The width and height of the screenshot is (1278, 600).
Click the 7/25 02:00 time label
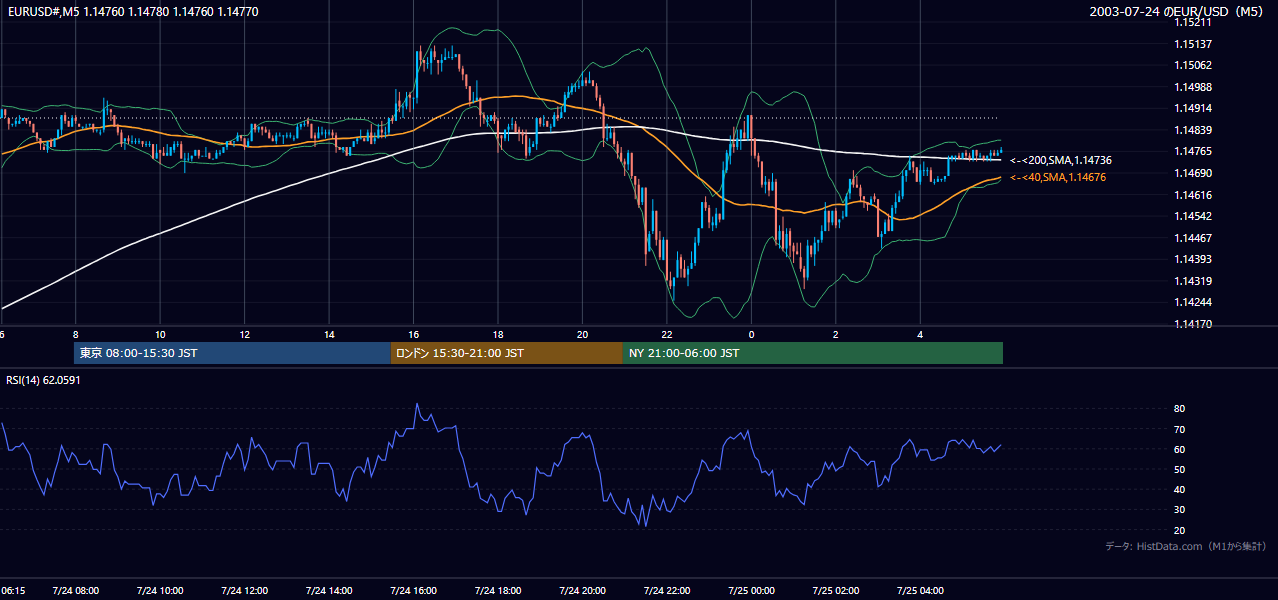[836, 591]
